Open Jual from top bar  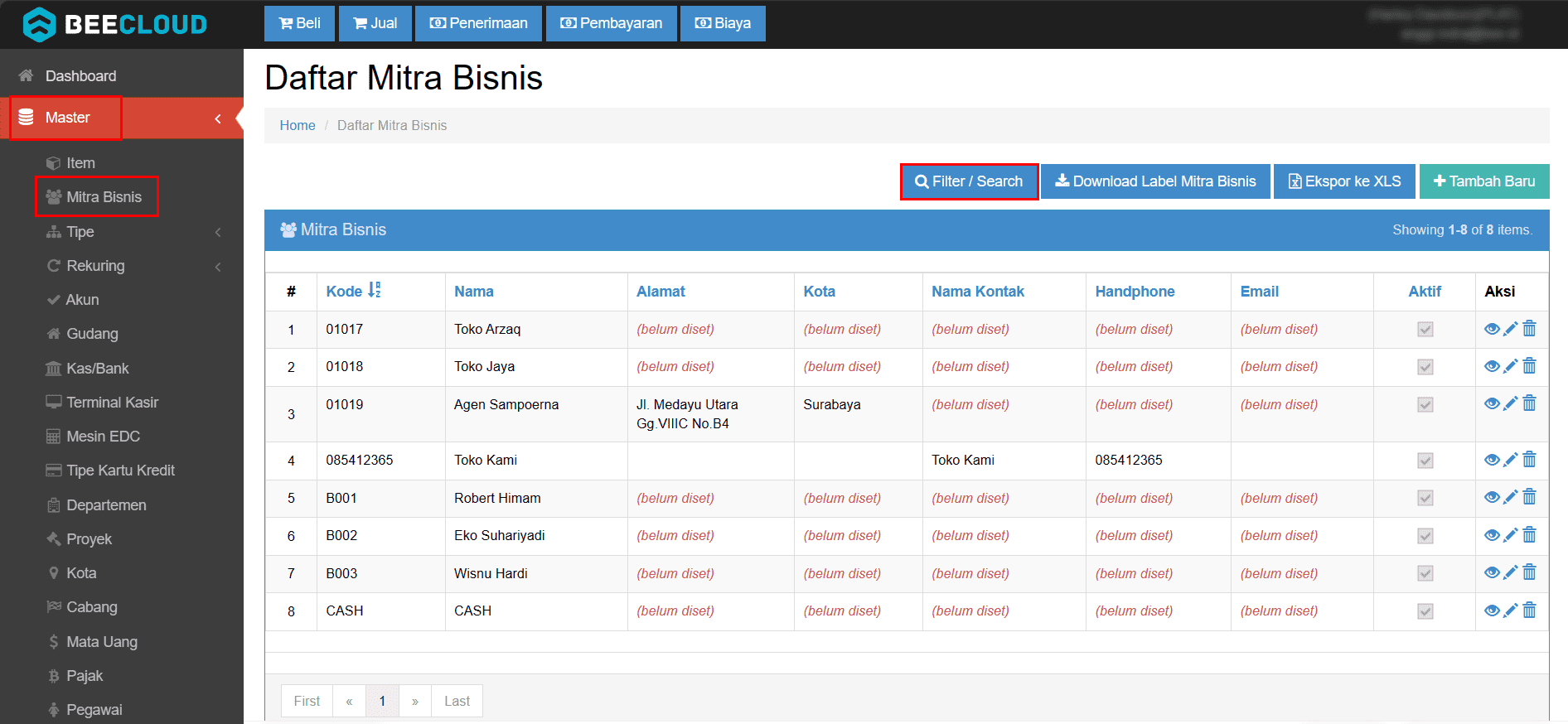click(x=375, y=23)
